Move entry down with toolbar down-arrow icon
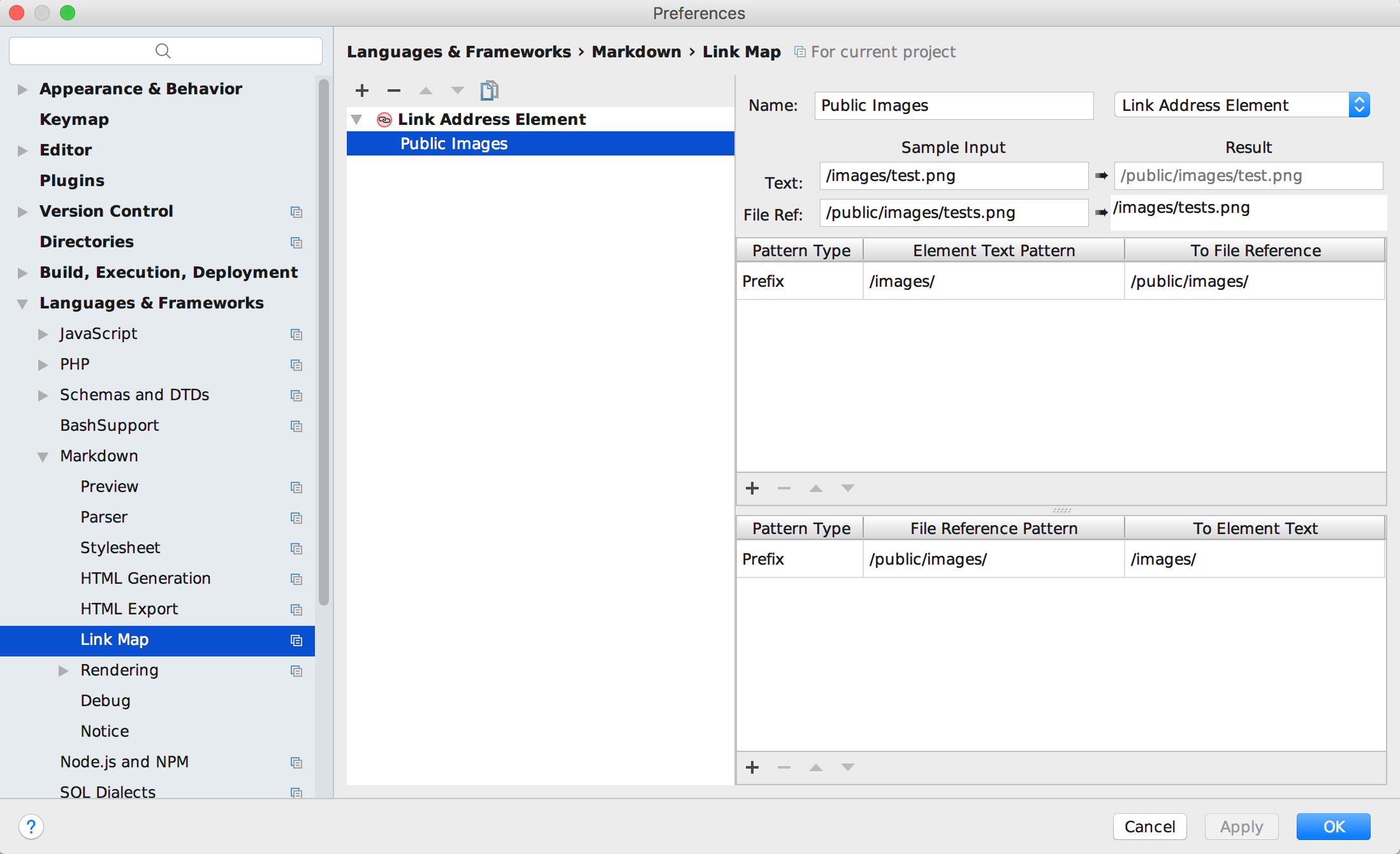1400x854 pixels. [457, 90]
